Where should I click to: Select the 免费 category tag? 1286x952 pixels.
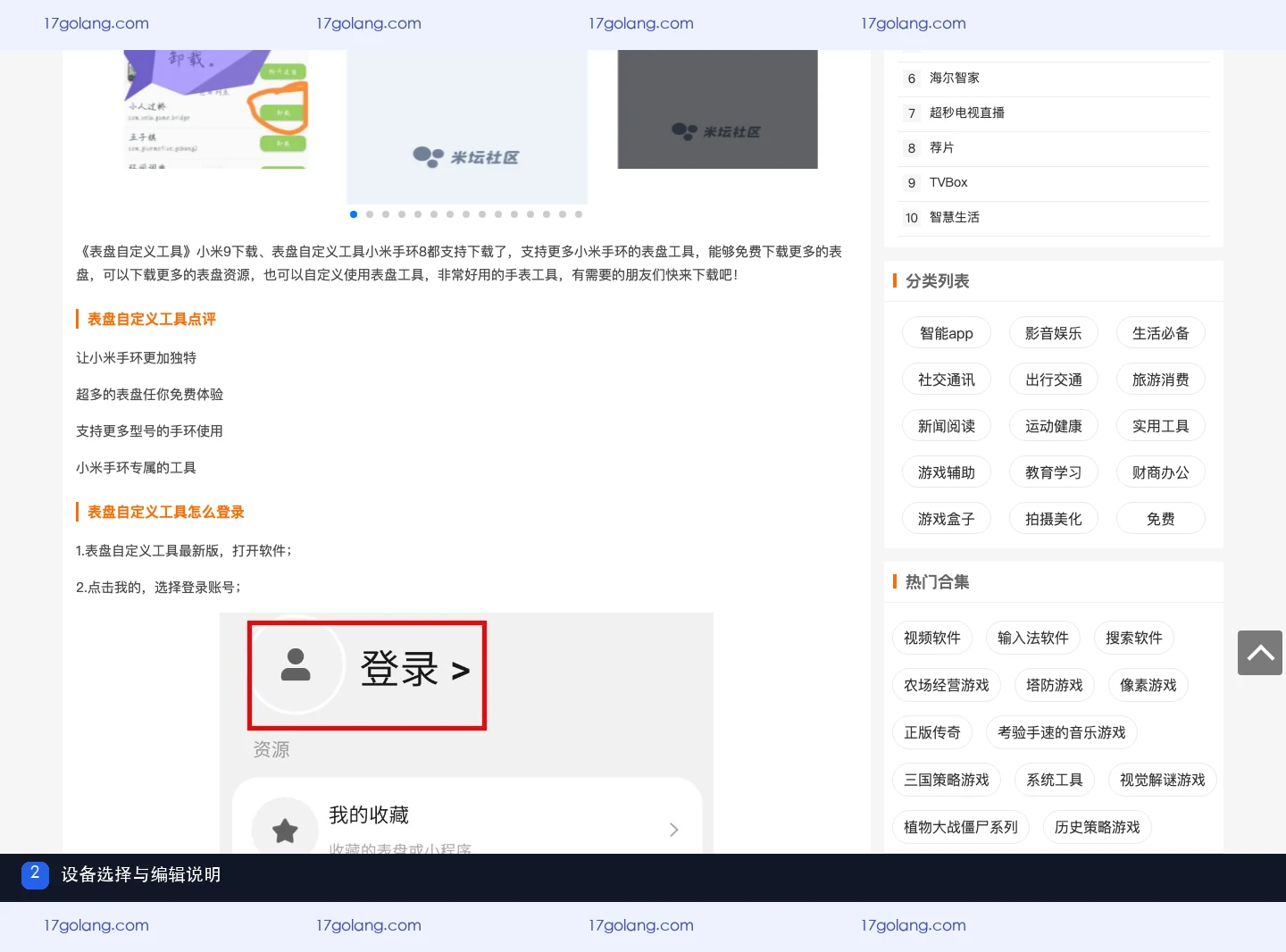[1161, 519]
